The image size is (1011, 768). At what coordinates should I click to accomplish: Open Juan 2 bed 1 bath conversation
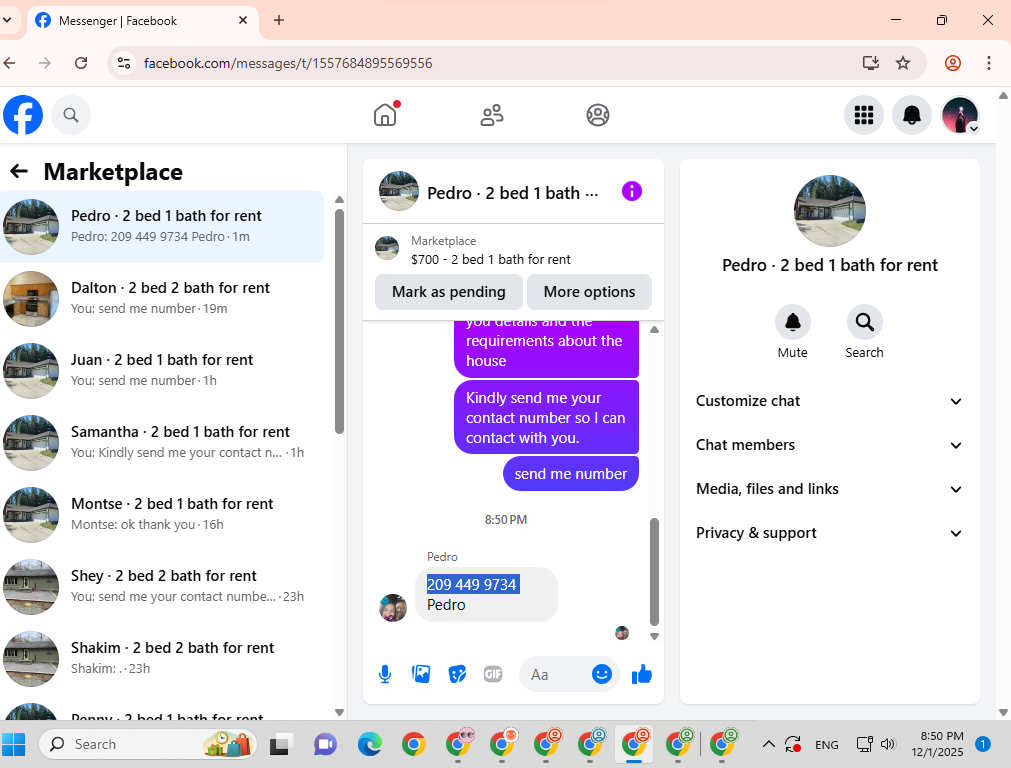[x=162, y=371]
